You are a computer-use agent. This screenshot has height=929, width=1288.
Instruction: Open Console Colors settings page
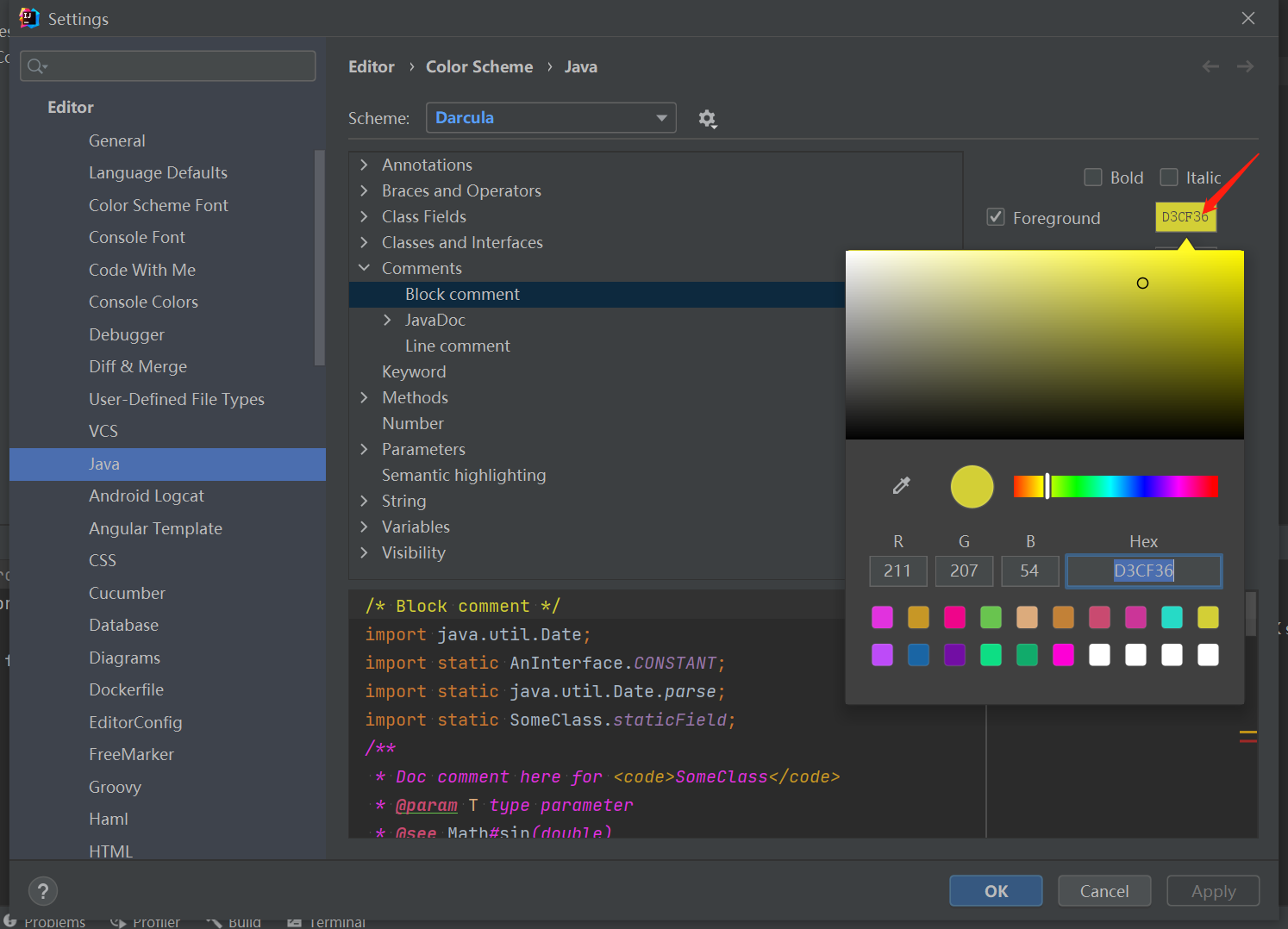[x=143, y=302]
